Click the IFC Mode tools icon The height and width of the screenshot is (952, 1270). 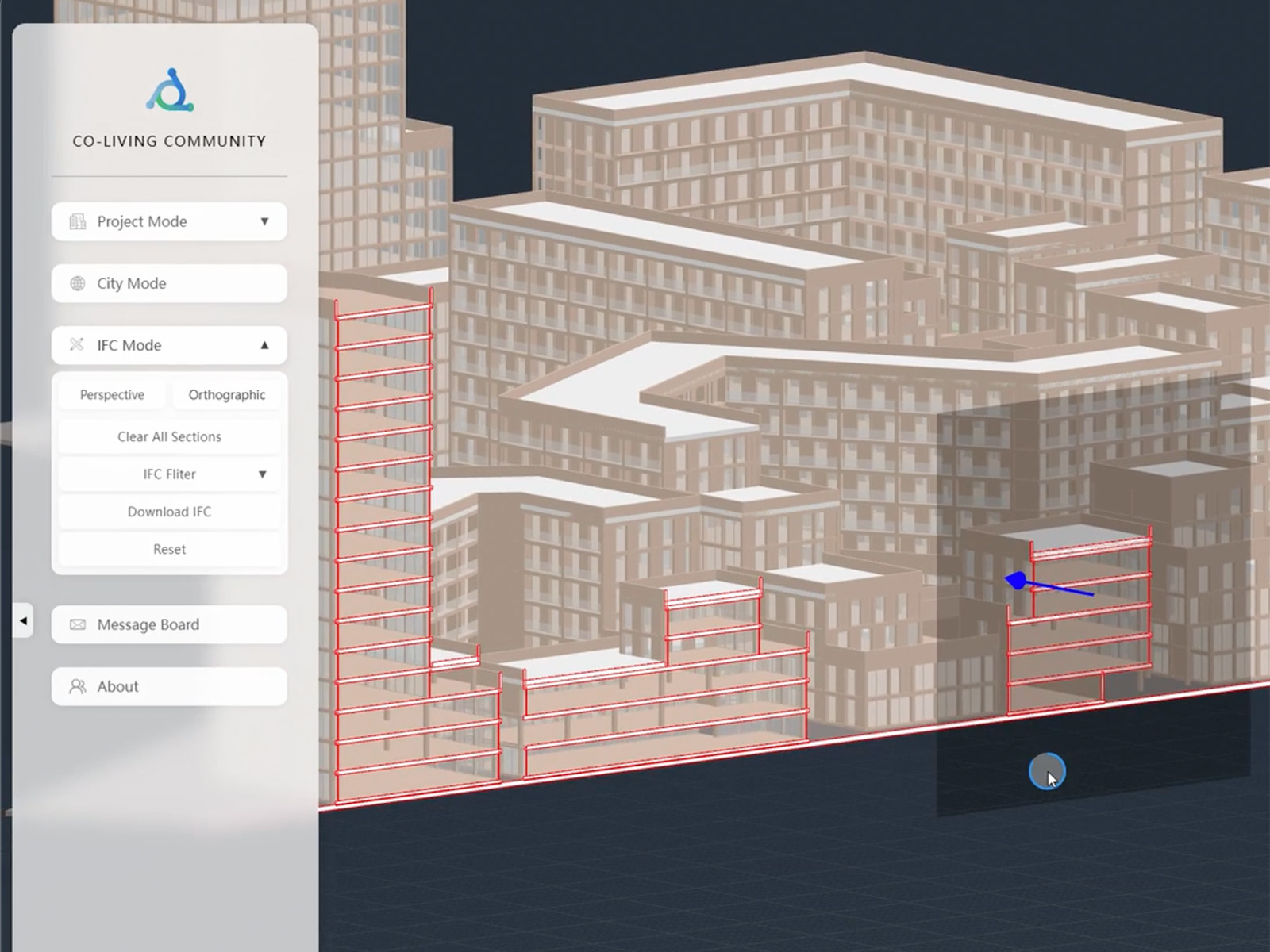click(77, 345)
